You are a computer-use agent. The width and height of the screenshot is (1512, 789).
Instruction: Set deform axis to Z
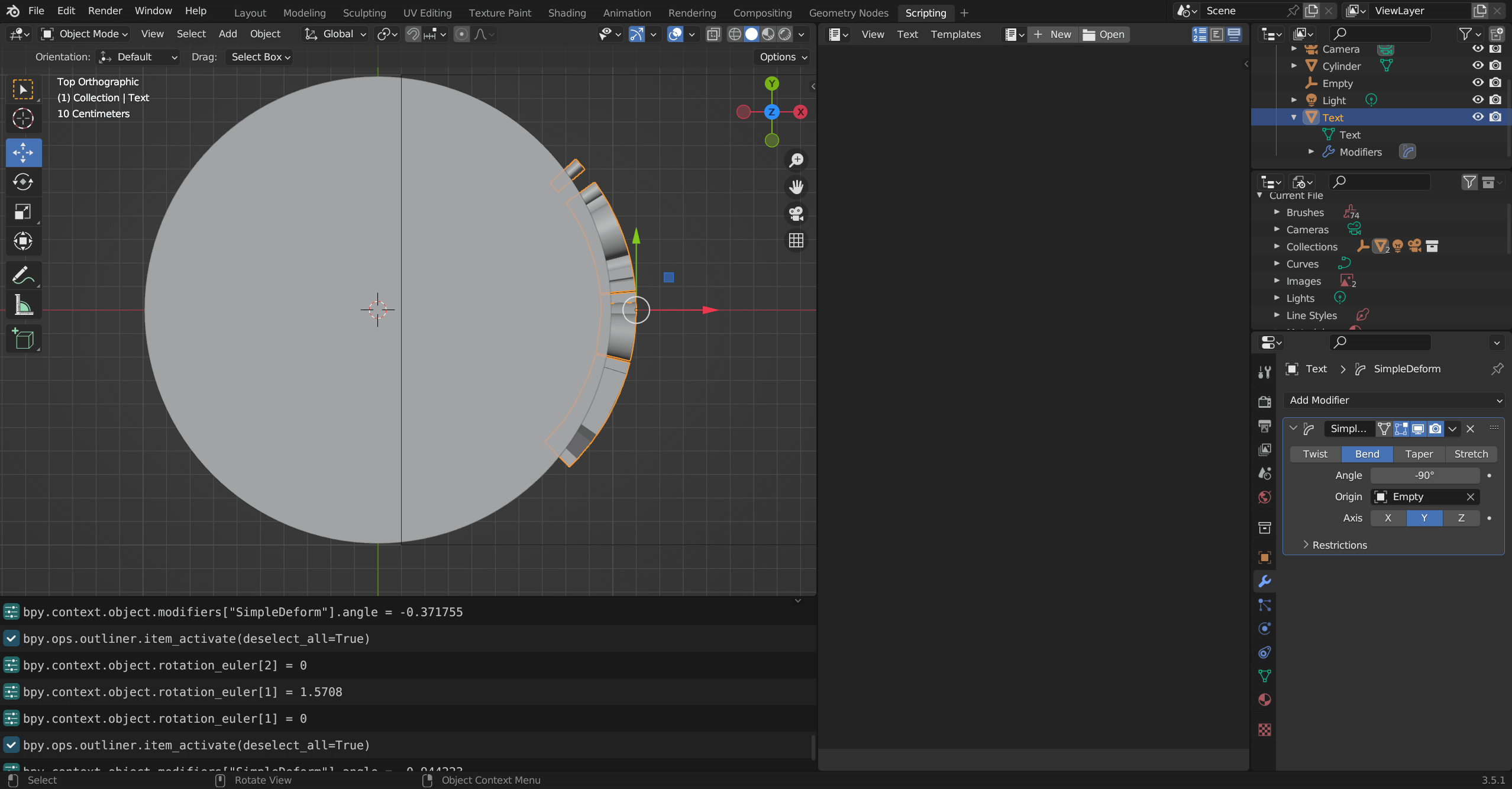pos(1461,518)
